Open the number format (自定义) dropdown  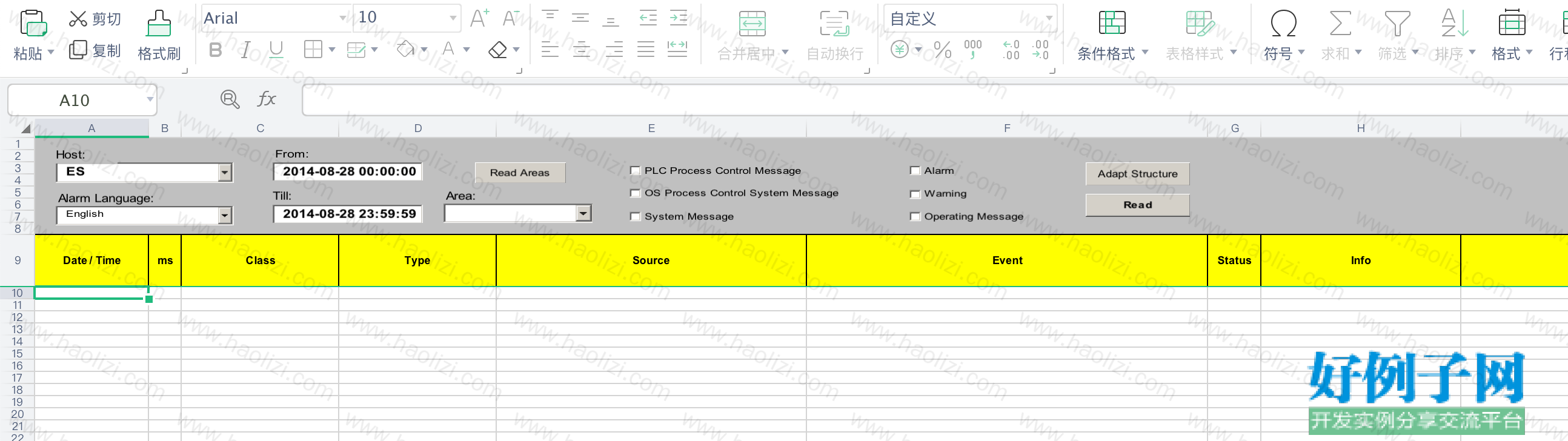click(1049, 18)
